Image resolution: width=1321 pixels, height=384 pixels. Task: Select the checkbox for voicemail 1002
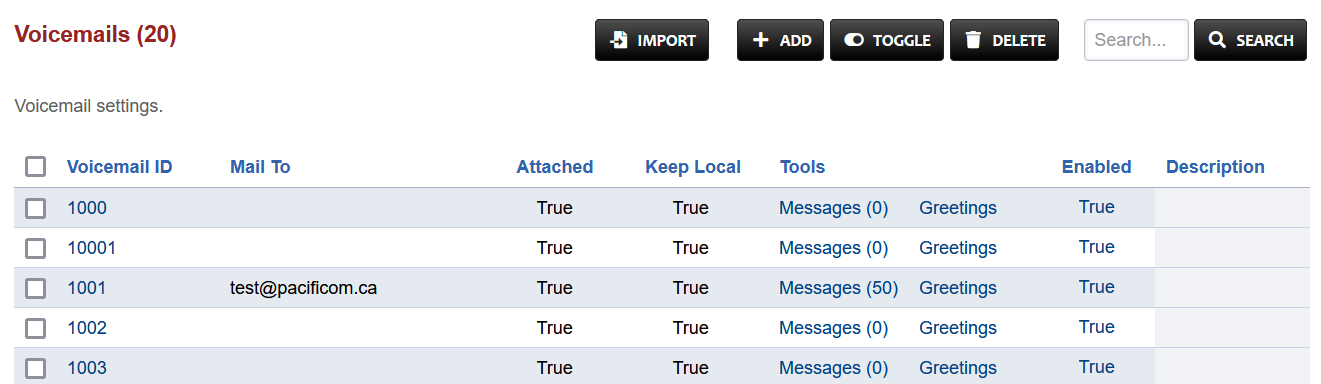coord(36,328)
